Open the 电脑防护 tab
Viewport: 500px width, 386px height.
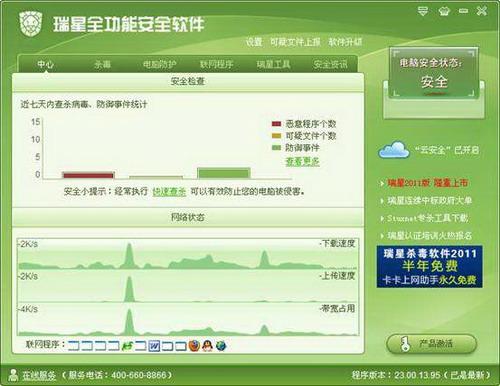pyautogui.click(x=159, y=64)
